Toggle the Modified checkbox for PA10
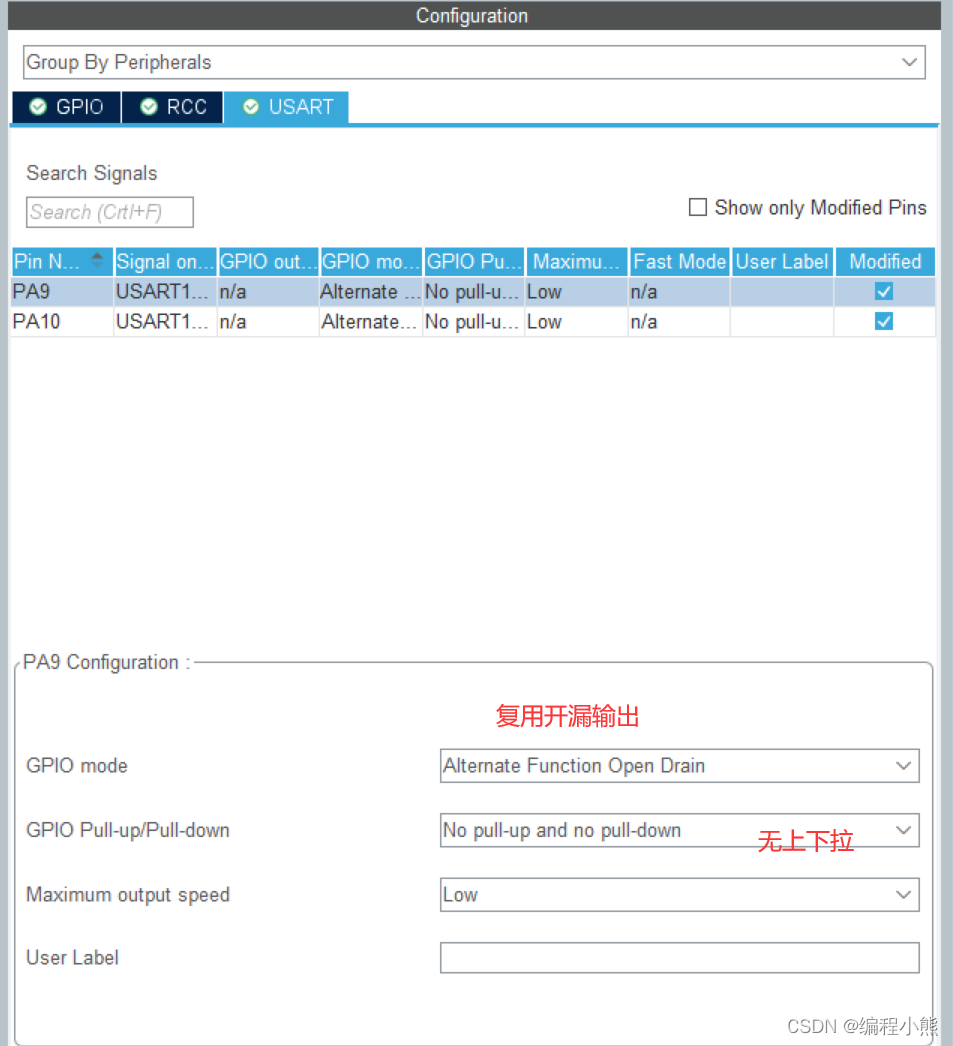 [884, 322]
